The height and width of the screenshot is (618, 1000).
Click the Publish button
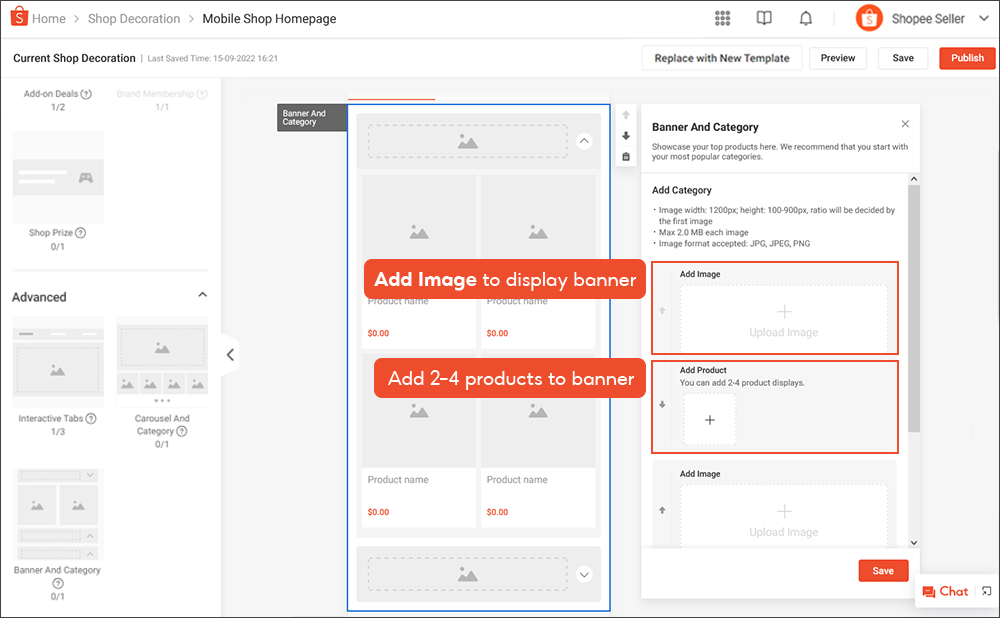(967, 58)
